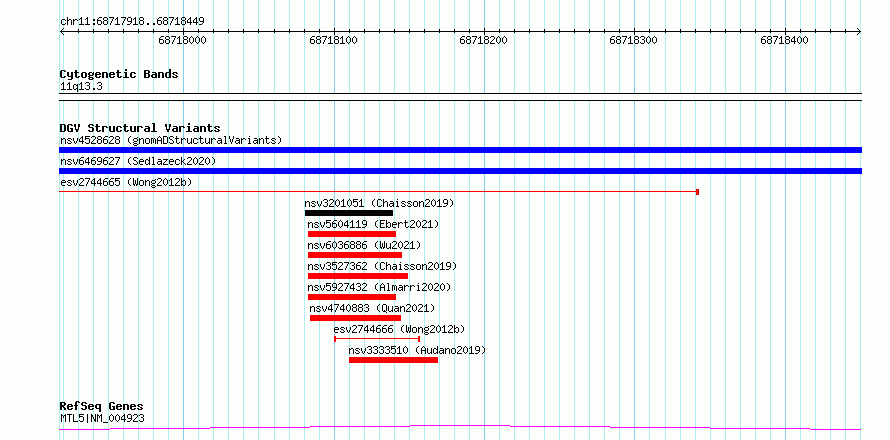Click the red bar under nsv6036886
This screenshot has width=890, height=440.
pyautogui.click(x=355, y=255)
